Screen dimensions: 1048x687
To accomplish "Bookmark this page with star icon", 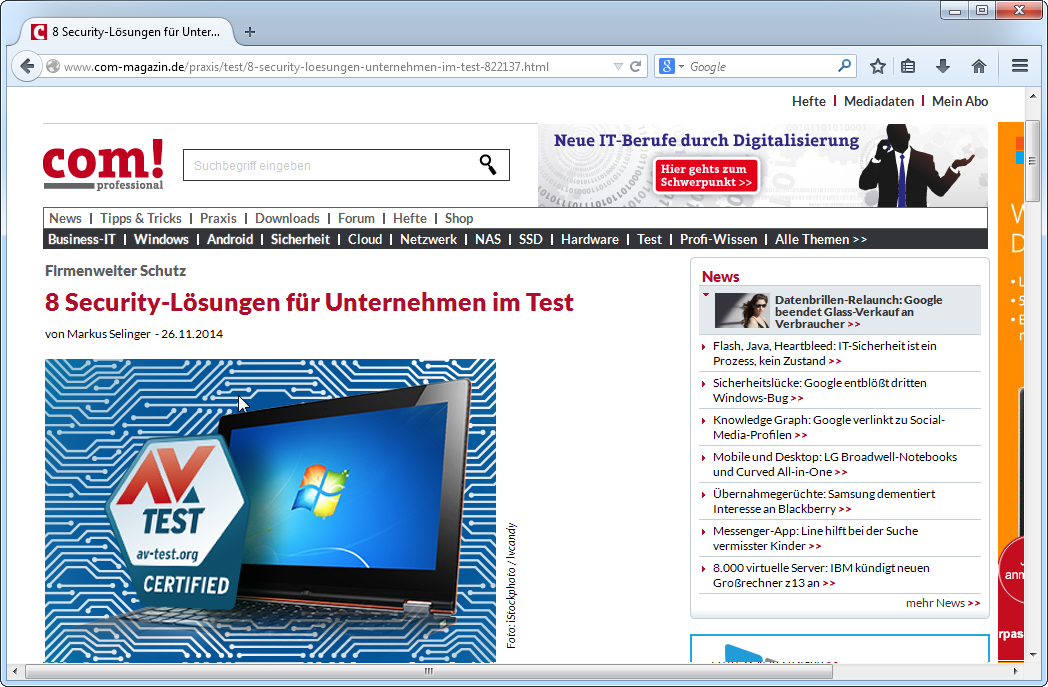I will point(878,66).
